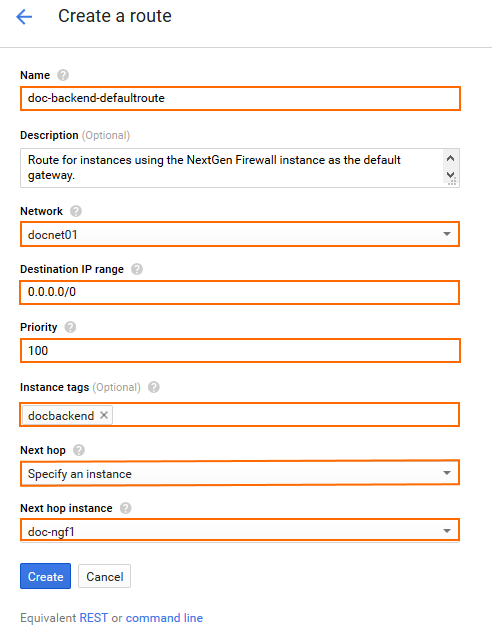Viewport: 492px width, 637px height.
Task: Show help for Next hop instance
Action: tap(126, 508)
